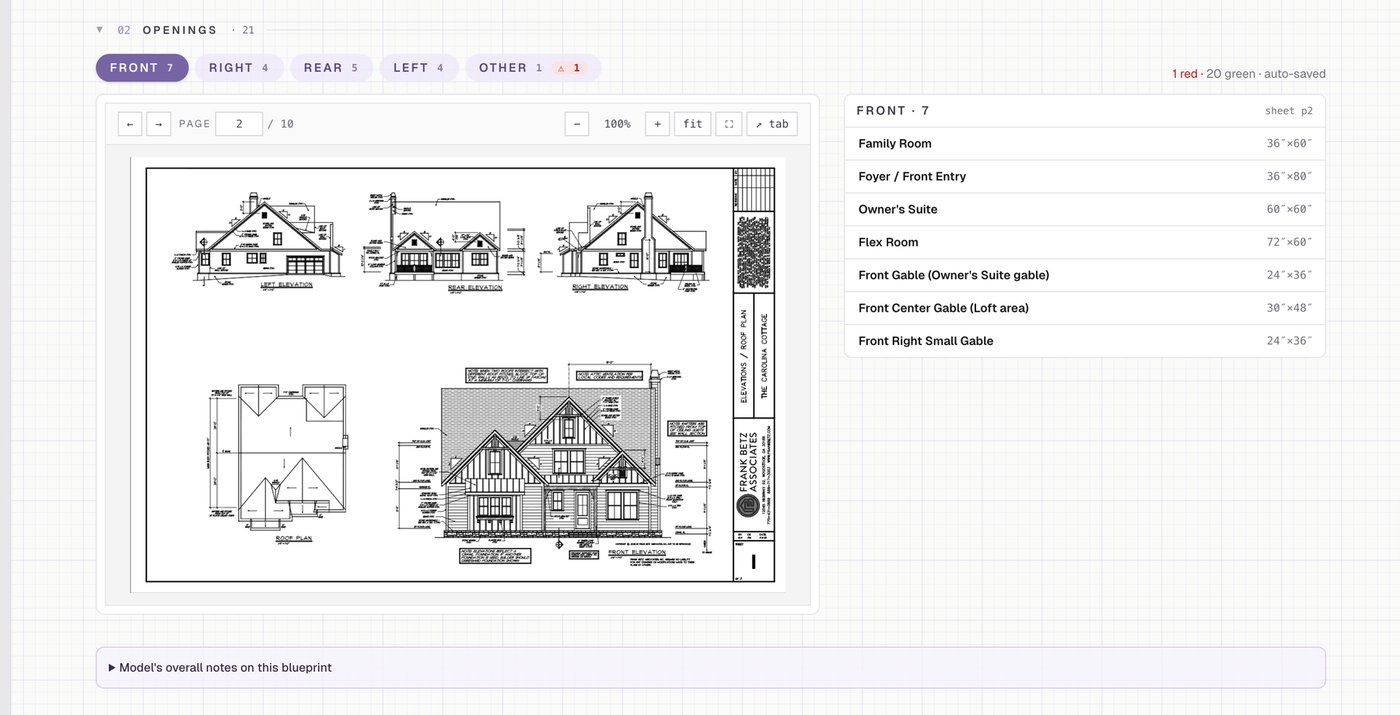Screen dimensions: 1400x715
Task: Click the right elevation drawing
Action: 630,238
